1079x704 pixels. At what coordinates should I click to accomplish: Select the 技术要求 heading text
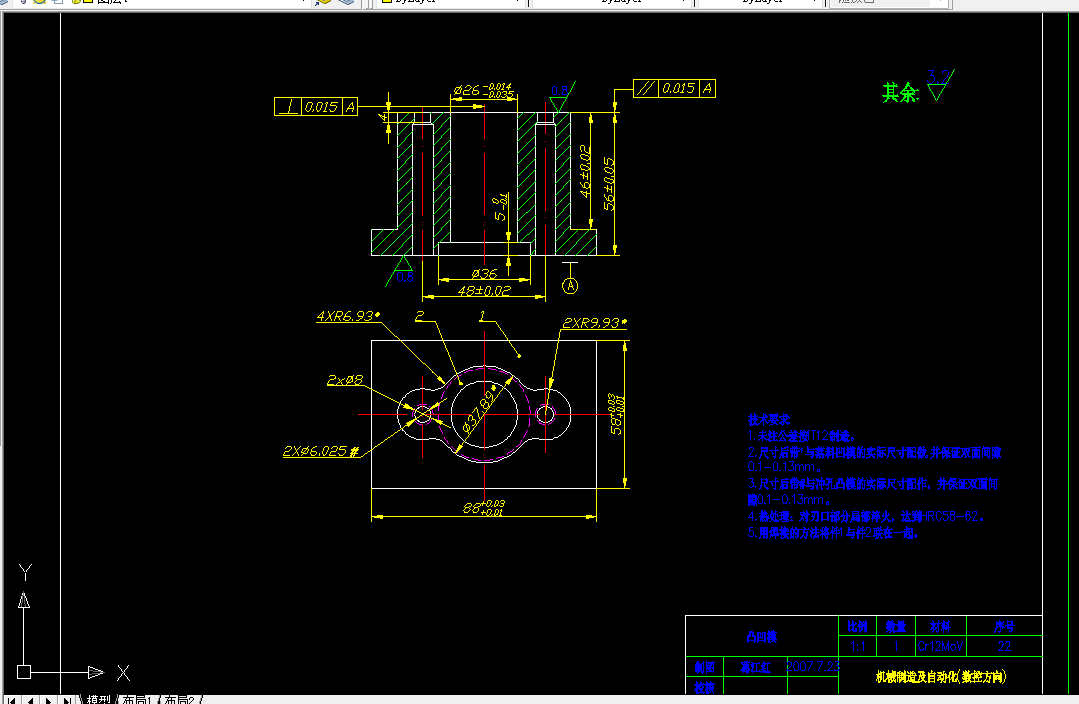point(769,419)
